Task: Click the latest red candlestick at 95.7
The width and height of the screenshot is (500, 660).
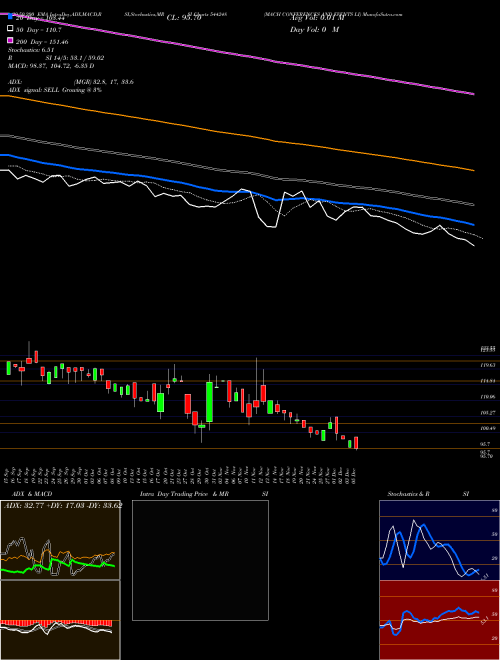Action: point(356,443)
